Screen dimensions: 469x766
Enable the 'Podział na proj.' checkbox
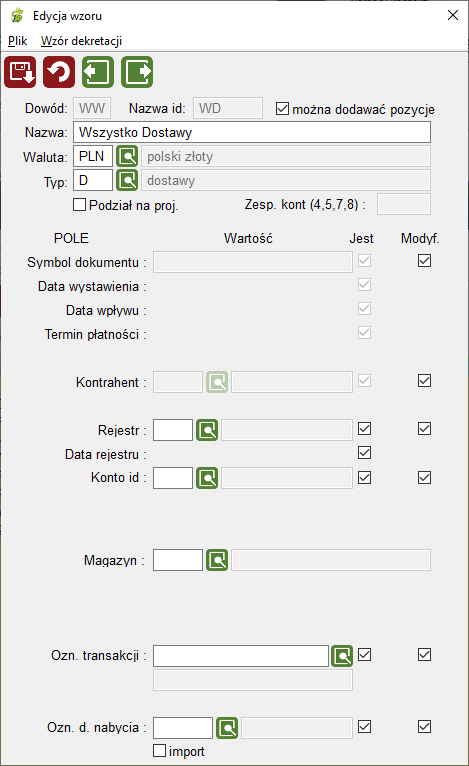click(x=79, y=204)
